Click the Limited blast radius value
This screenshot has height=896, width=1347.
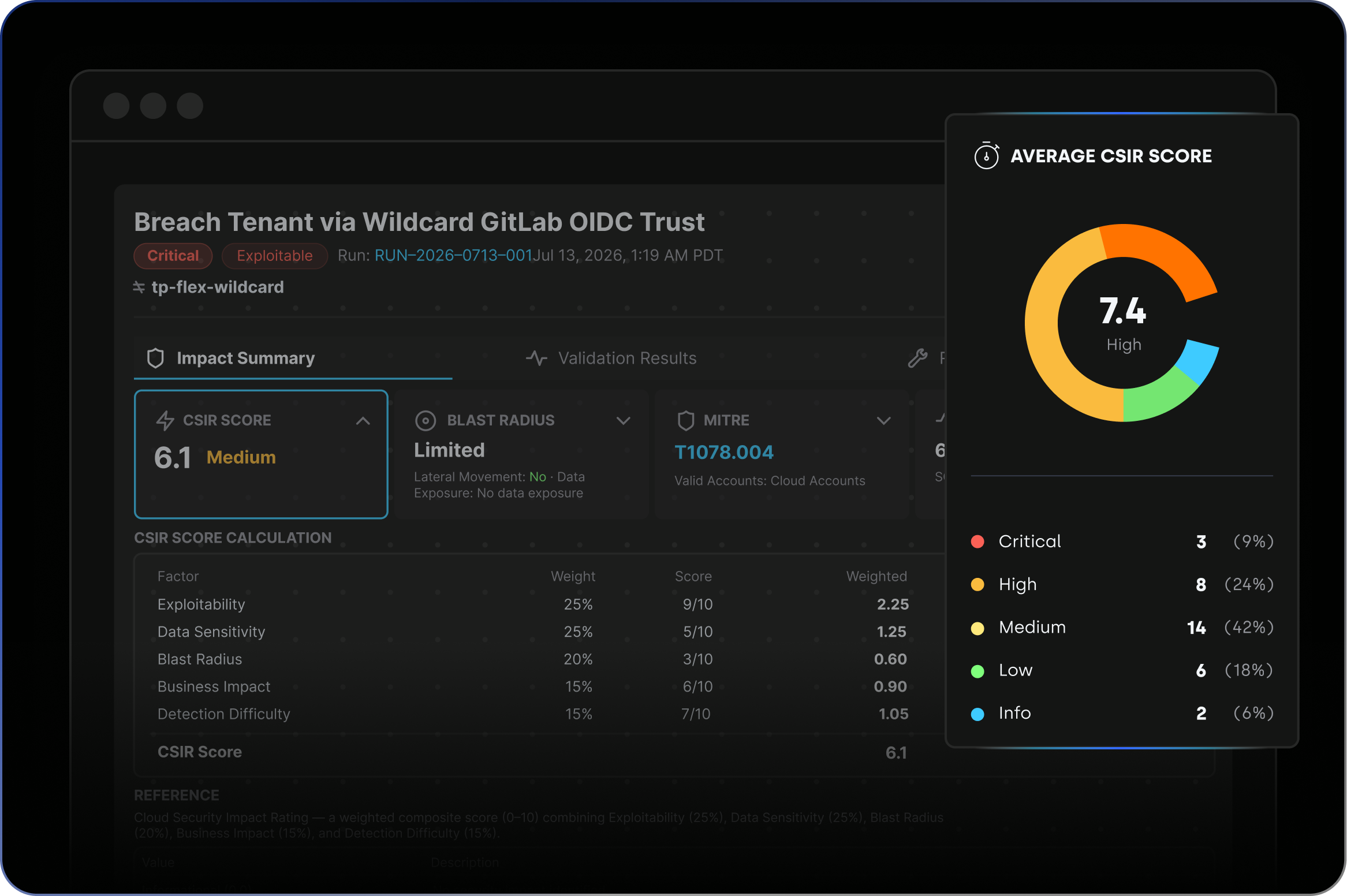click(x=449, y=450)
